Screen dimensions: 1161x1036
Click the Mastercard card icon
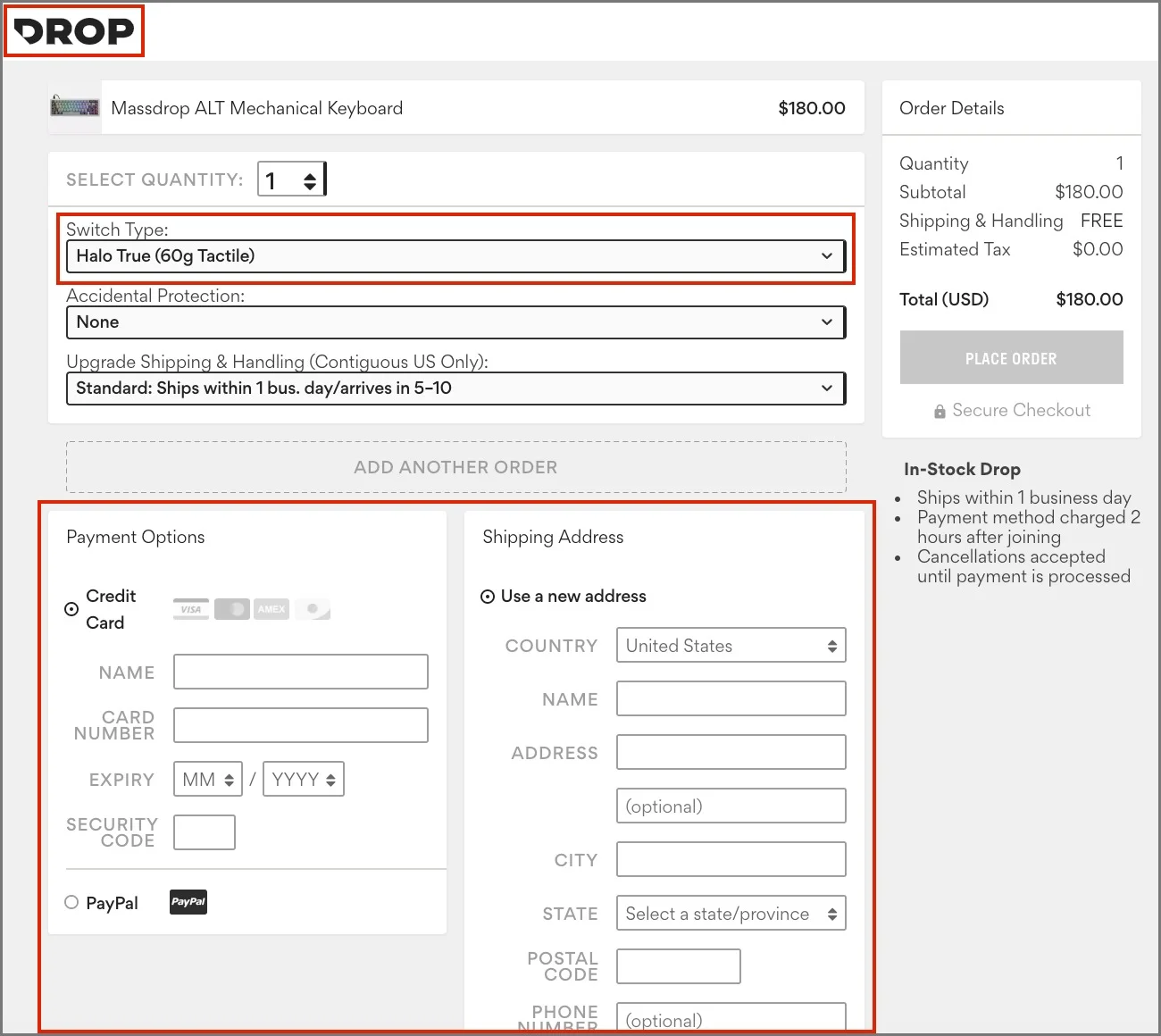pyautogui.click(x=232, y=609)
